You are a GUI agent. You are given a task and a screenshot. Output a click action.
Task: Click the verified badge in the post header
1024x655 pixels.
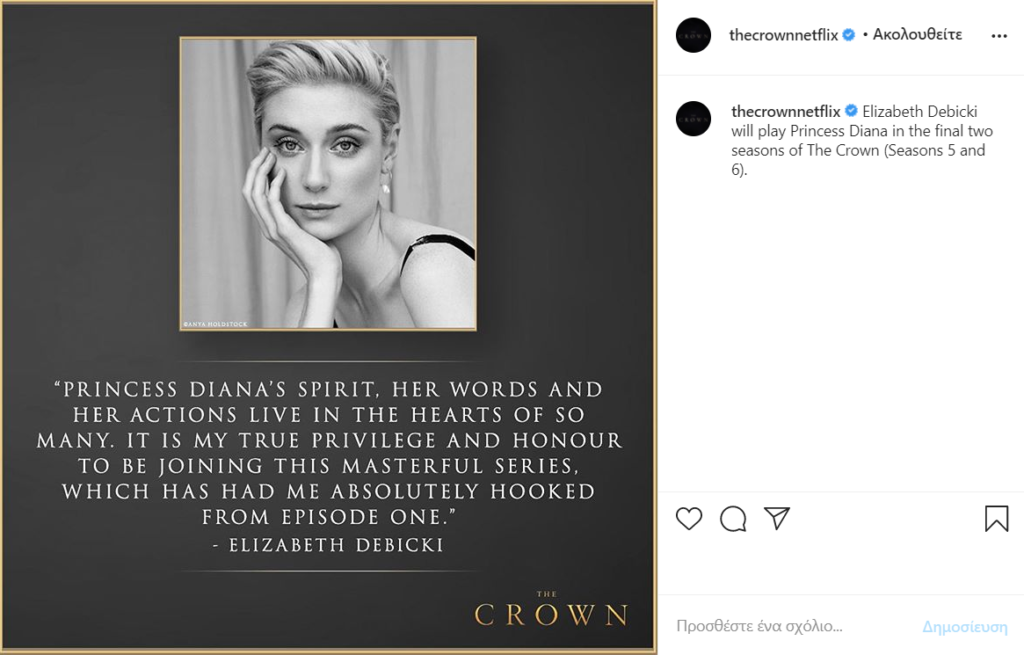849,35
